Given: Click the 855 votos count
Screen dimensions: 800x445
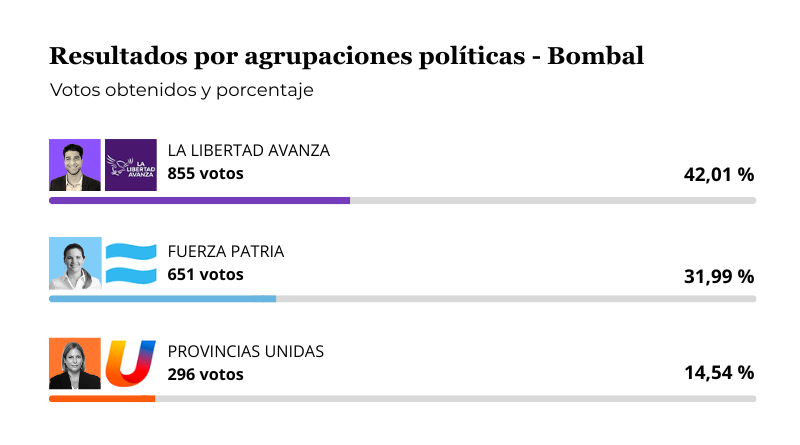Looking at the screenshot, I should (x=205, y=174).
